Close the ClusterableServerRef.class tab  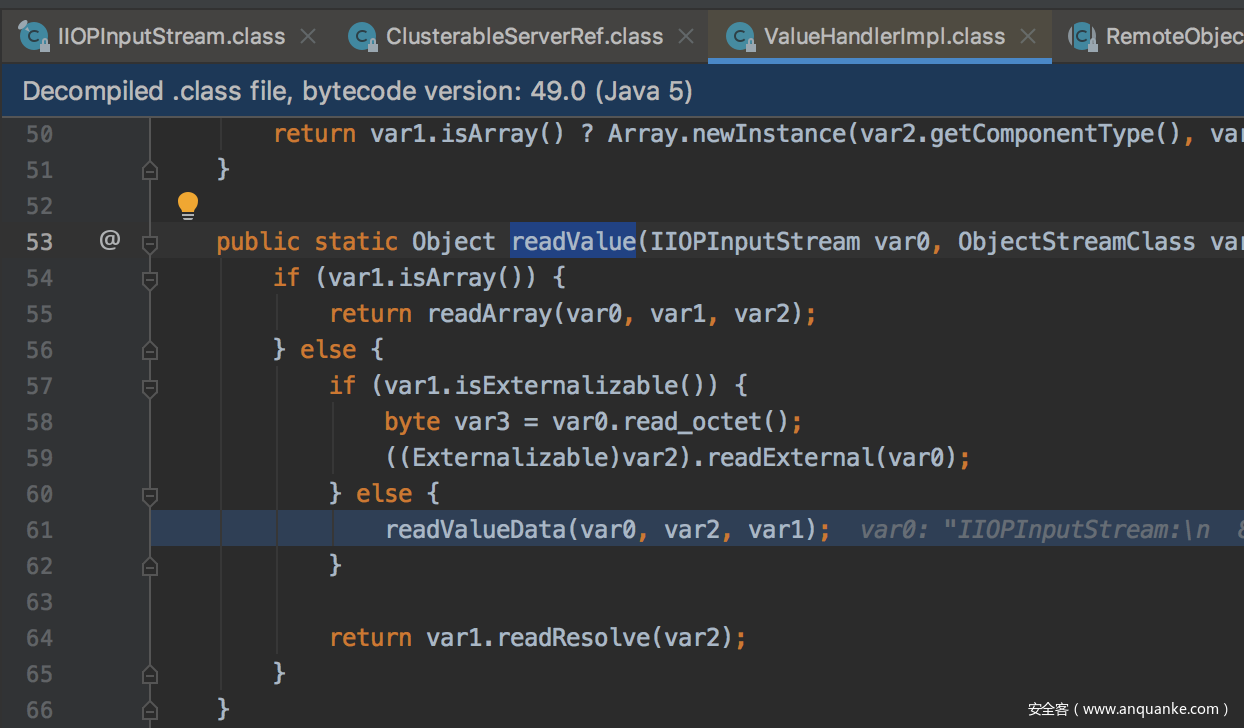(x=686, y=37)
